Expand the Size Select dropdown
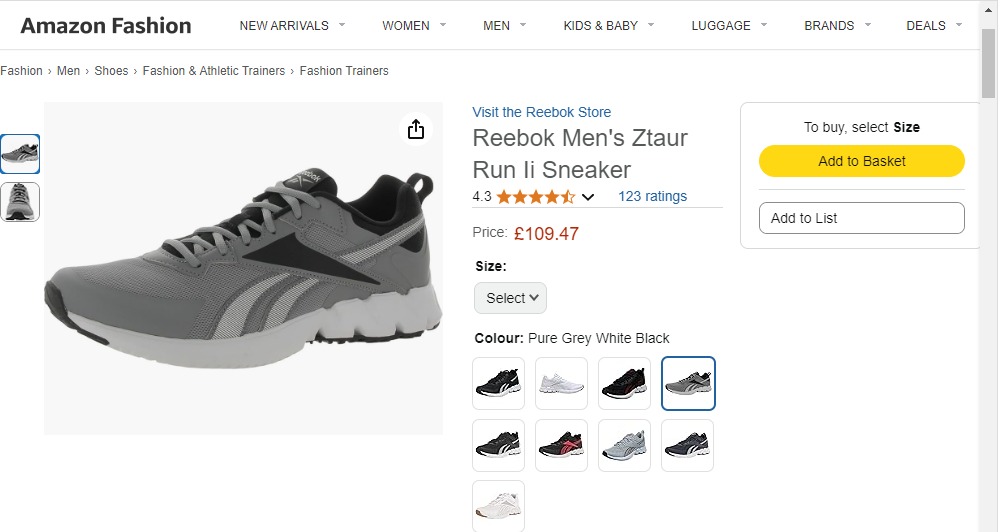Image resolution: width=1000 pixels, height=532 pixels. click(x=511, y=298)
